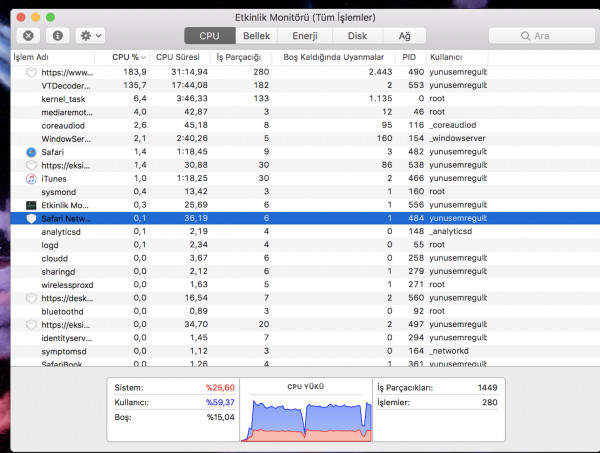Open the gear actions dropdown menu
Viewport: 600px width, 453px height.
click(90, 36)
